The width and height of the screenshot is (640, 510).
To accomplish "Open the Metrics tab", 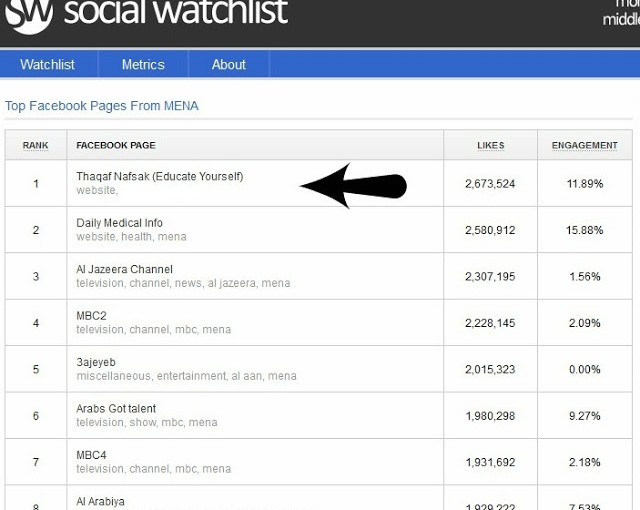I will pyautogui.click(x=143, y=64).
